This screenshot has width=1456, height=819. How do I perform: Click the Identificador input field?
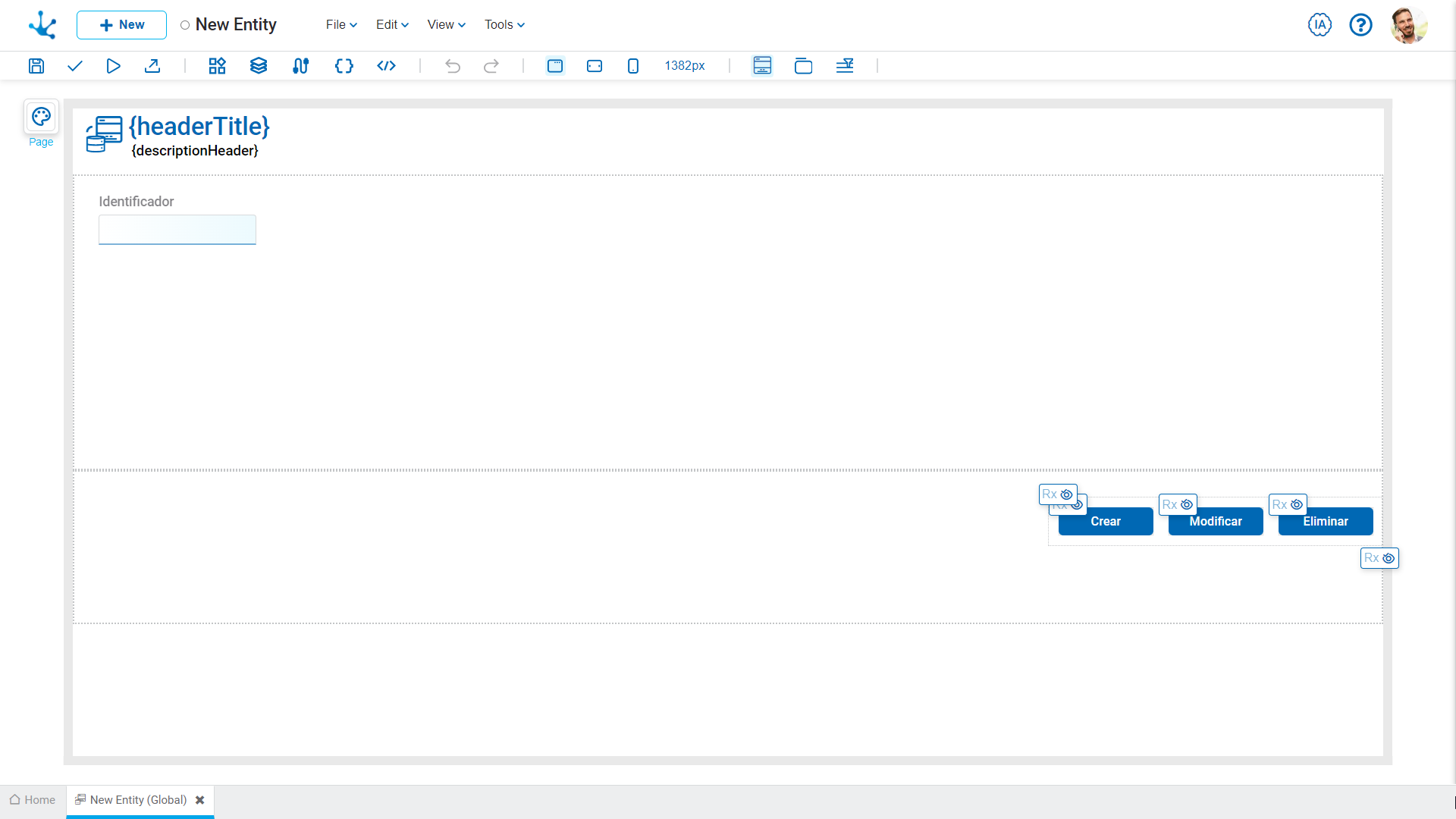pyautogui.click(x=177, y=230)
